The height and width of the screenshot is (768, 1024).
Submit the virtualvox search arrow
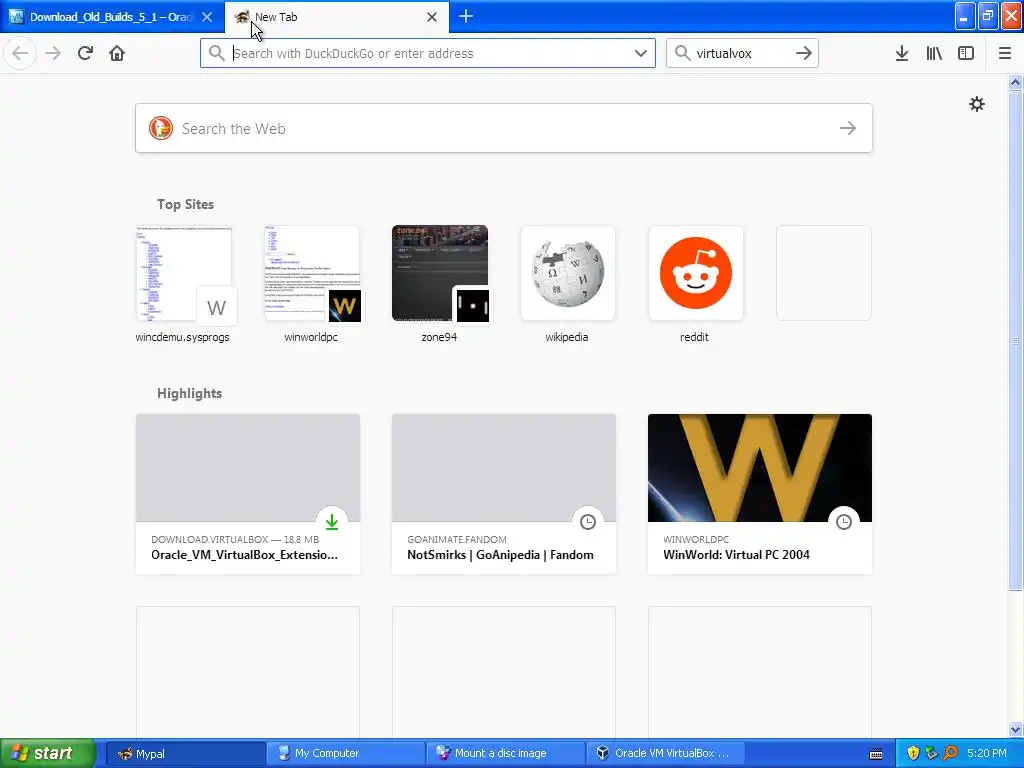pyautogui.click(x=804, y=53)
